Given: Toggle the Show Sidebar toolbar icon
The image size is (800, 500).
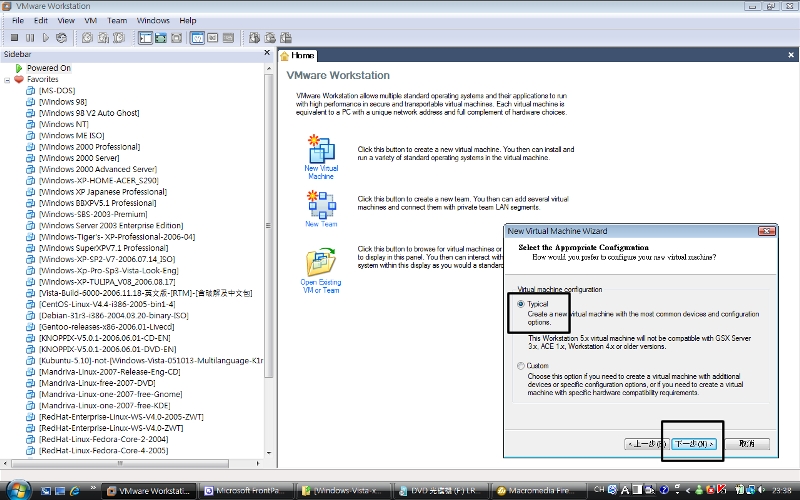Looking at the screenshot, I should point(145,38).
